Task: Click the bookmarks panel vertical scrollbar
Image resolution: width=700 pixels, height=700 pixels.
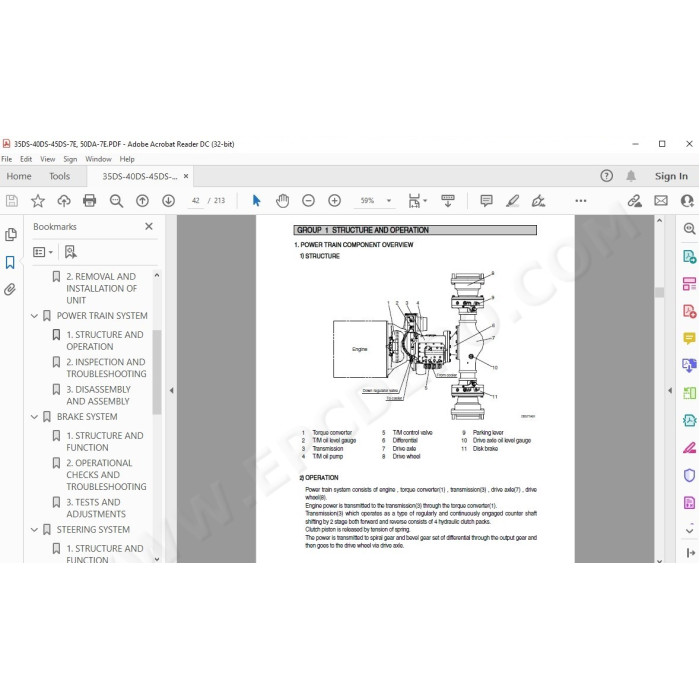Action: coord(157,371)
